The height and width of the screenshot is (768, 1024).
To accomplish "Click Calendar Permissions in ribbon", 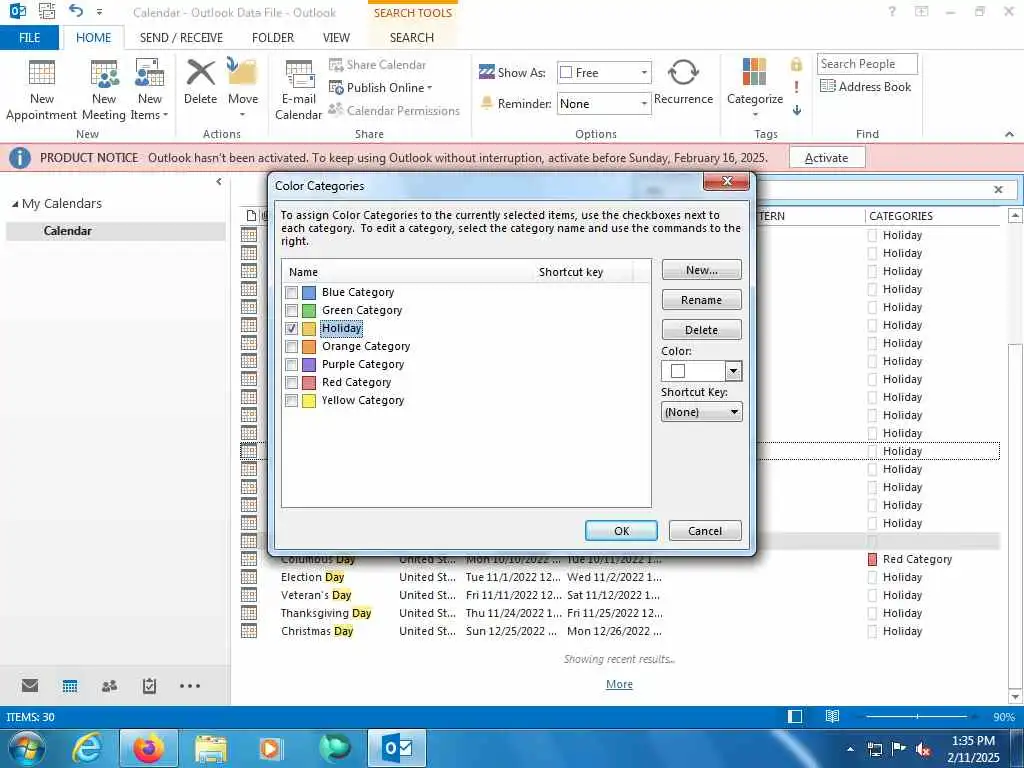I will [394, 110].
